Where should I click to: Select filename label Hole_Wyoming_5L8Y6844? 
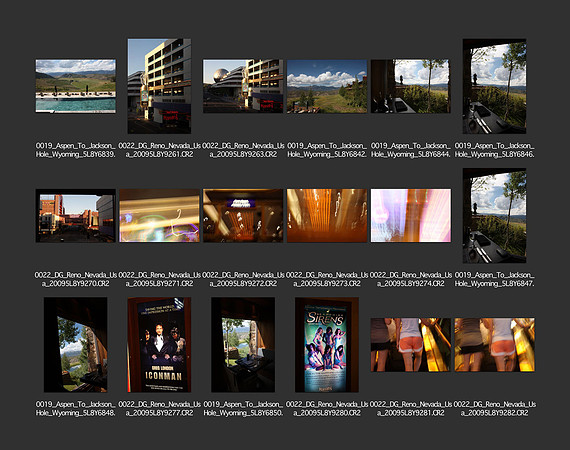411,154
